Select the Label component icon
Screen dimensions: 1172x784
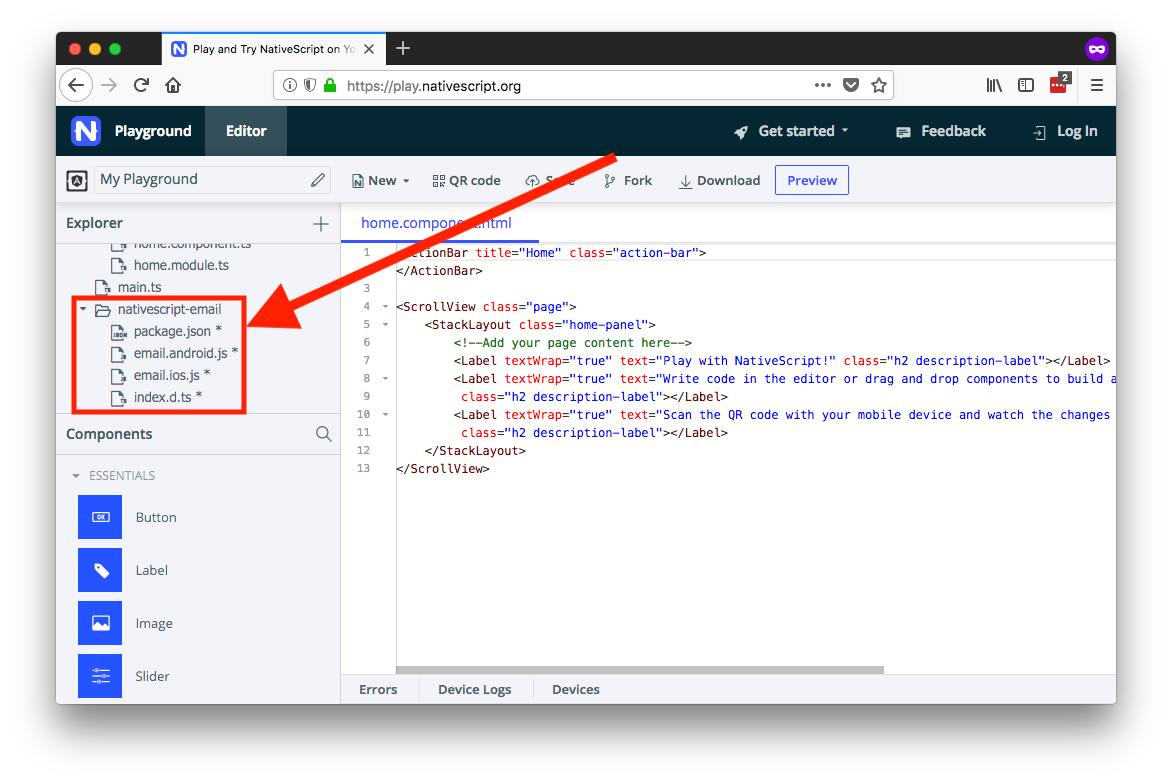click(100, 570)
